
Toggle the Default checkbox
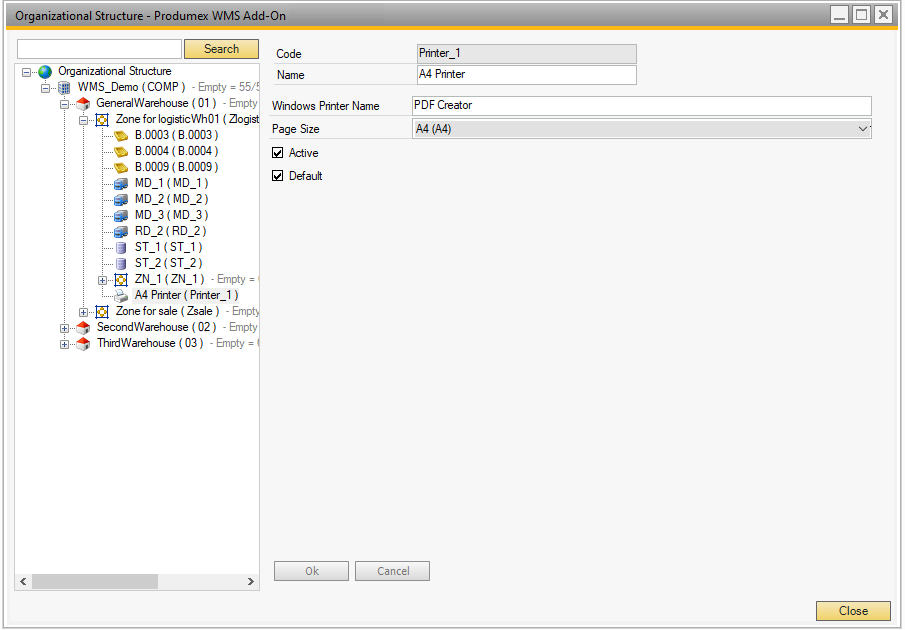(278, 176)
